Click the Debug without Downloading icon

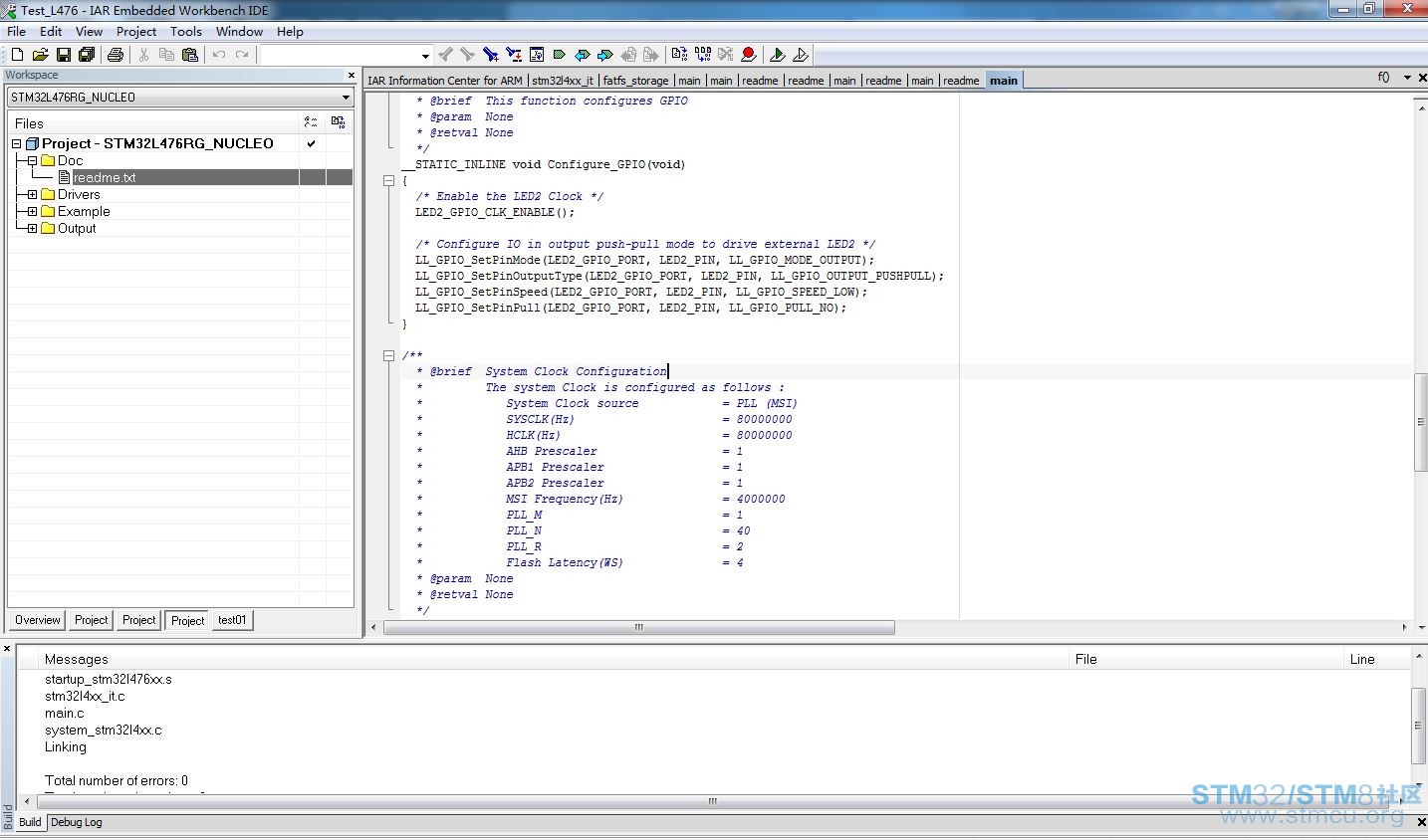click(801, 55)
